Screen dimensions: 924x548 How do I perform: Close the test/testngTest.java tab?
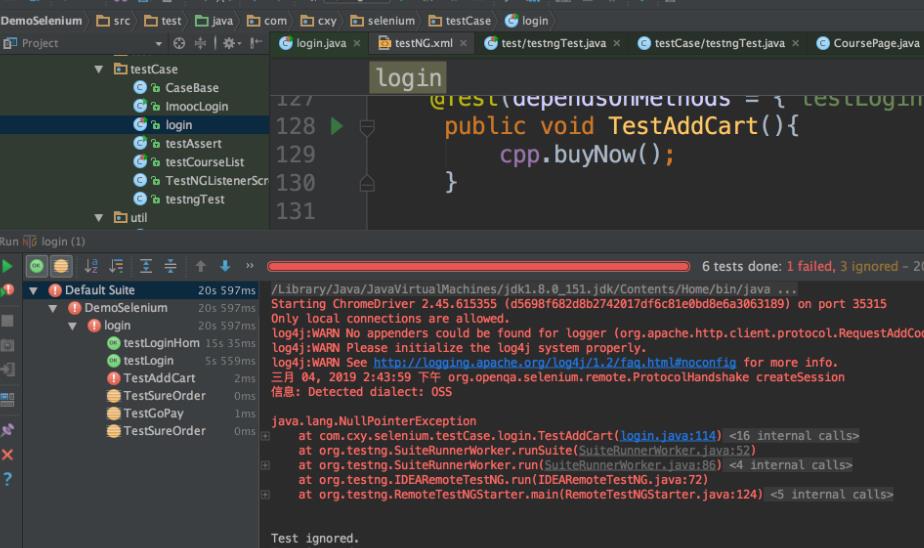(x=616, y=43)
